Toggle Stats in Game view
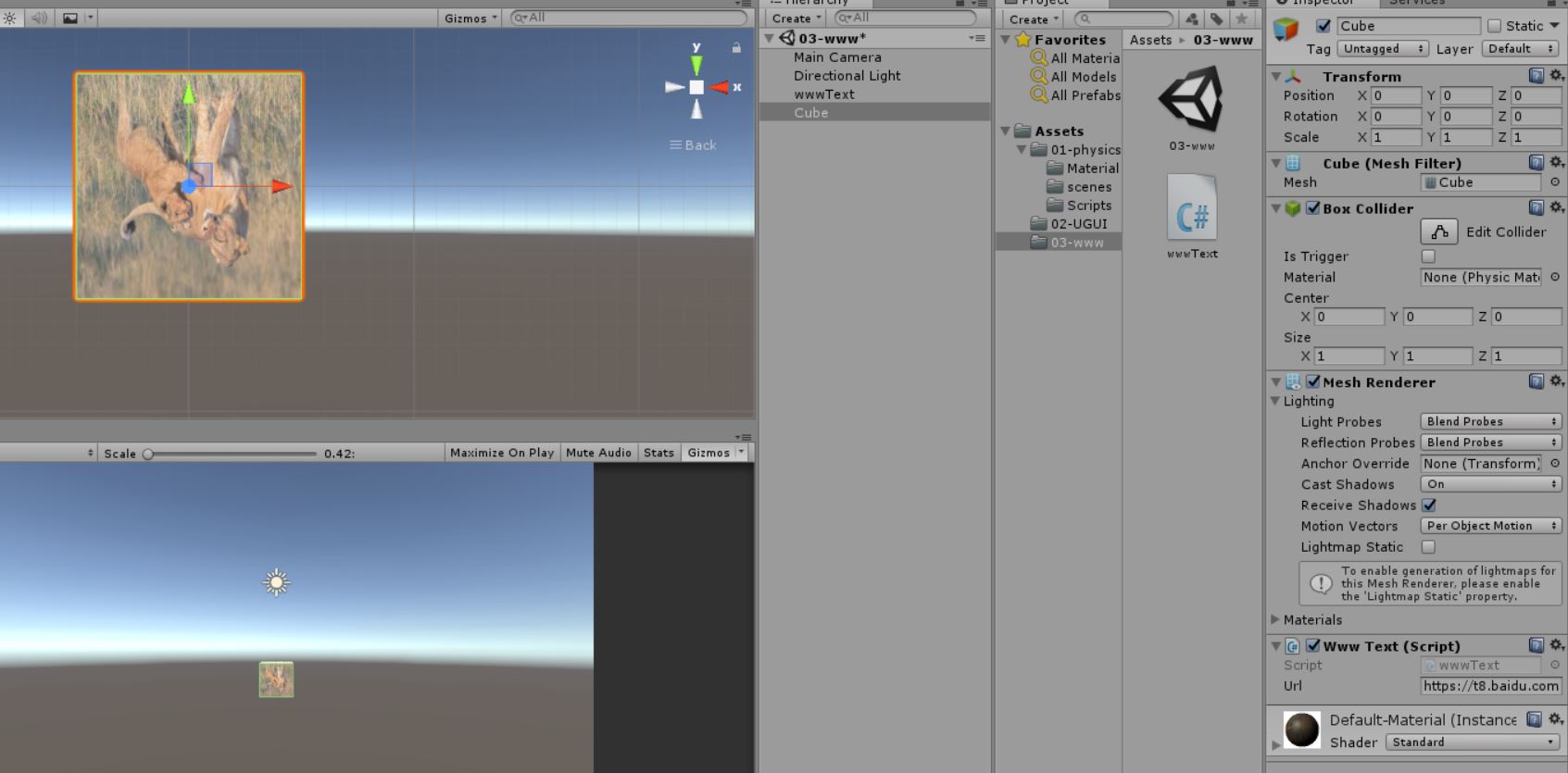The height and width of the screenshot is (773, 1568). (x=659, y=453)
